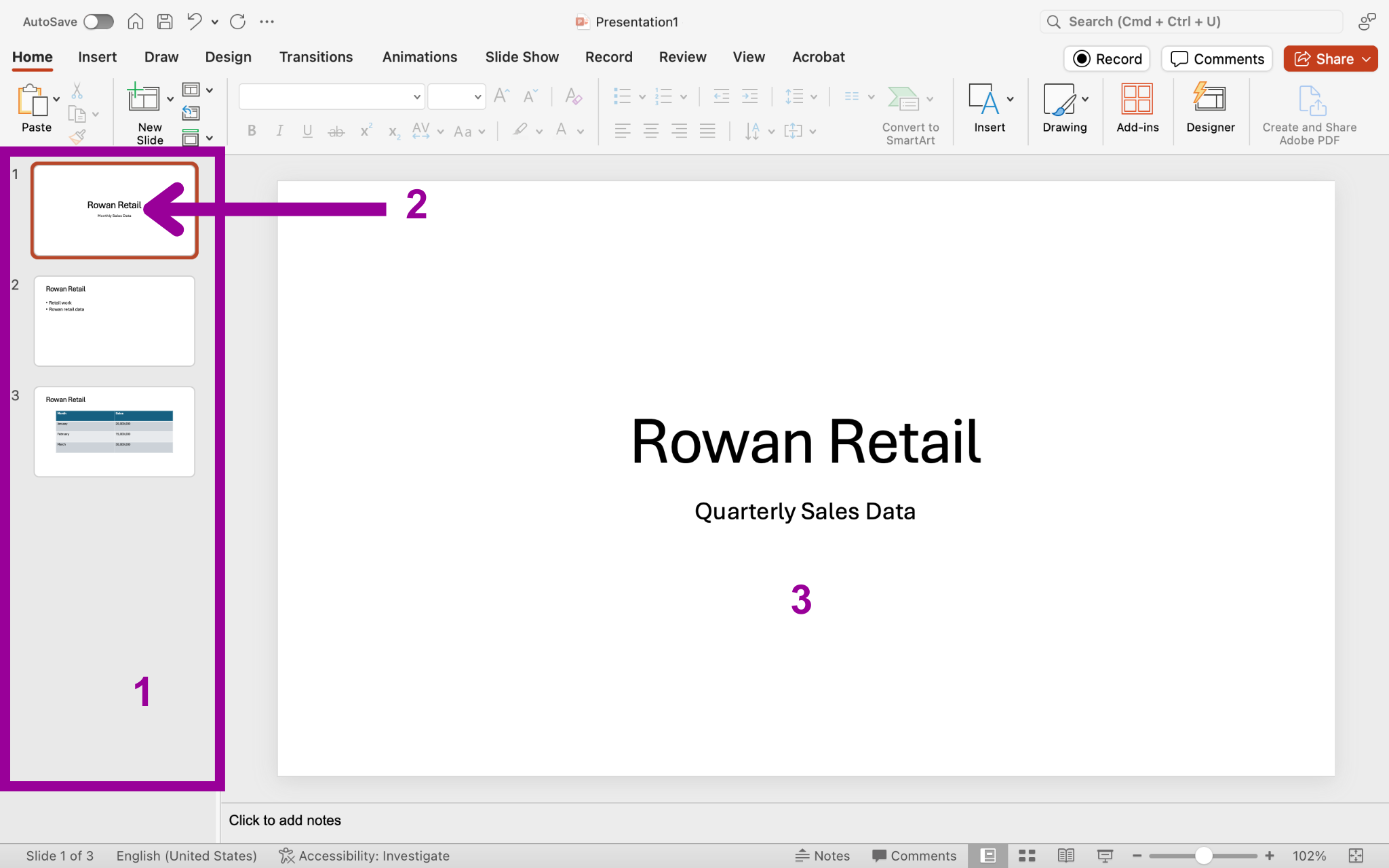The height and width of the screenshot is (868, 1389).
Task: Click the font color A button
Action: 562,130
